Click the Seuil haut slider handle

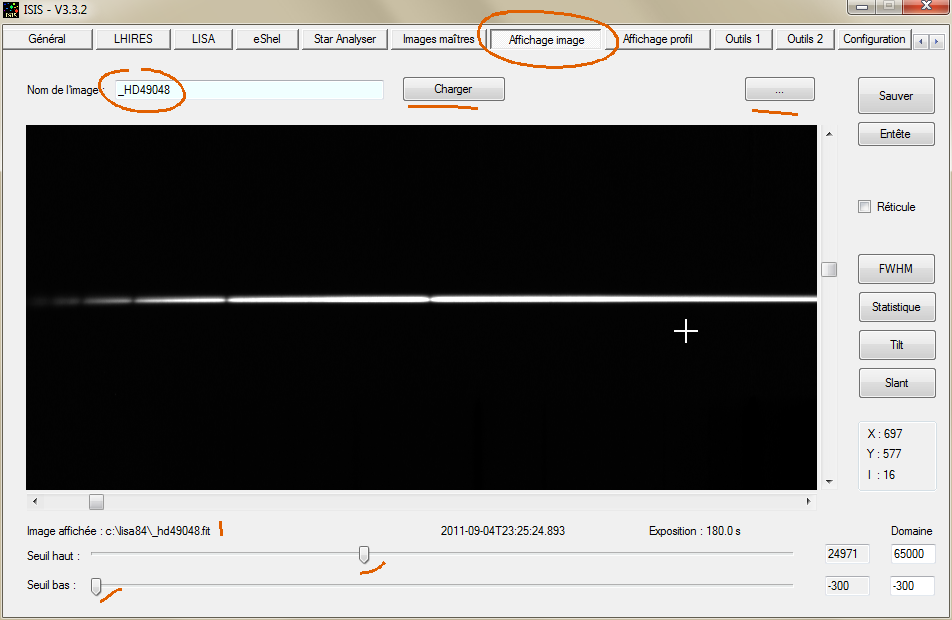click(x=364, y=555)
